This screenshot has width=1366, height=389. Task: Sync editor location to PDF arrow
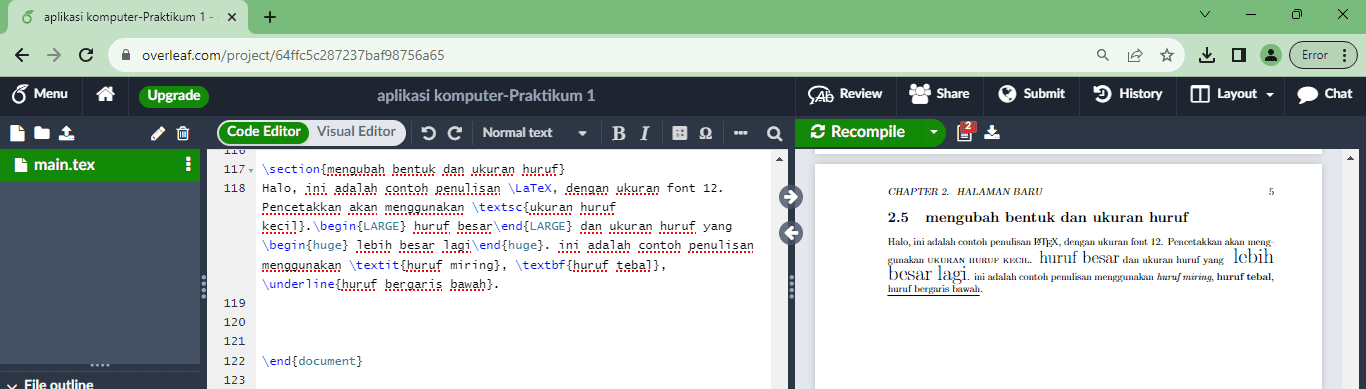point(790,197)
